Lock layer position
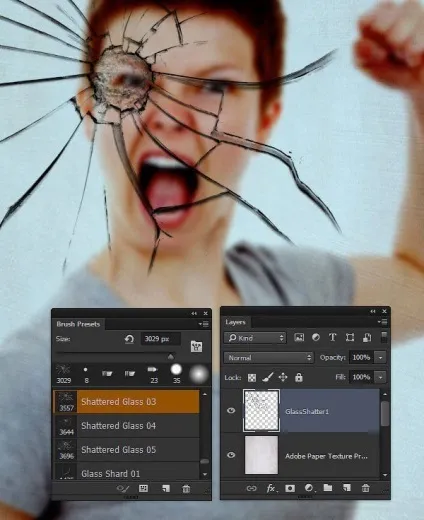The height and width of the screenshot is (520, 424). [x=283, y=377]
